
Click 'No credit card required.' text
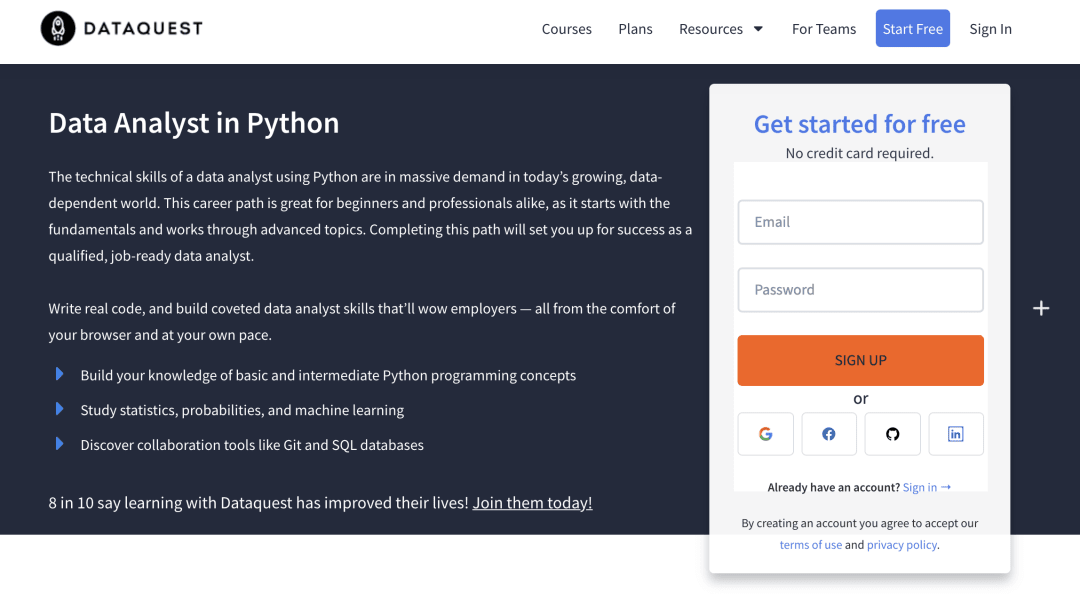860,153
